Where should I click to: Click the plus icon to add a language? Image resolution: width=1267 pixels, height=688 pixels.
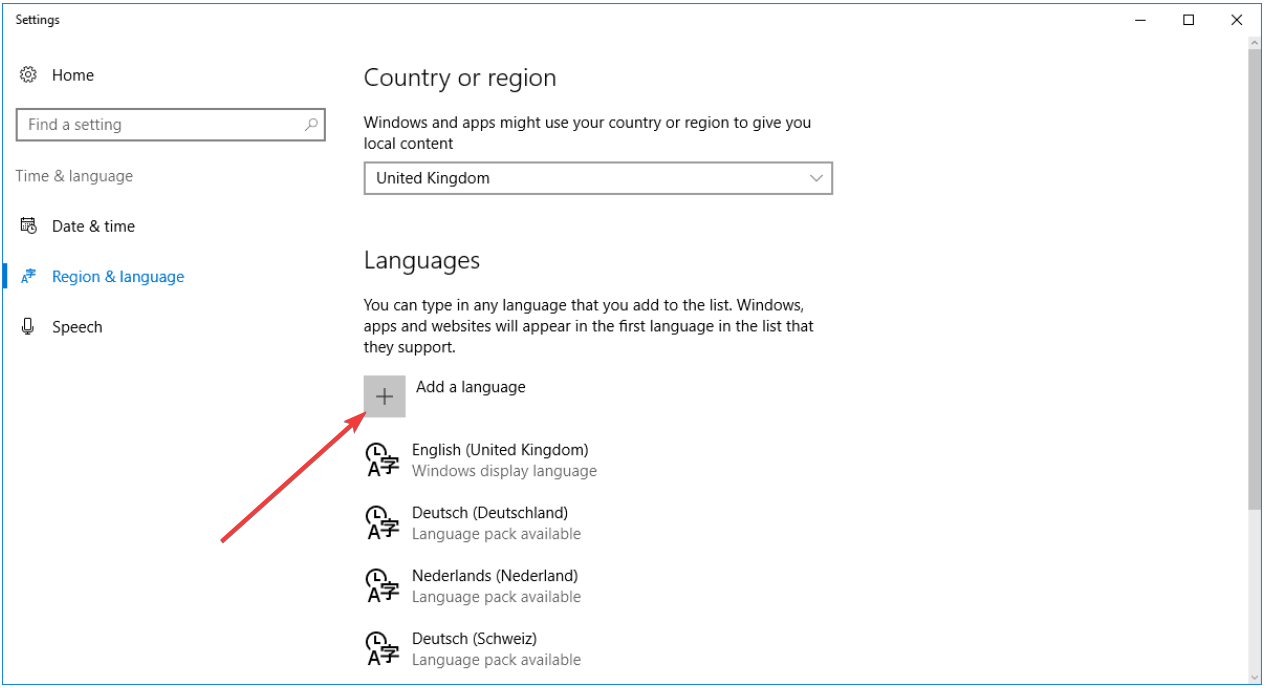385,397
